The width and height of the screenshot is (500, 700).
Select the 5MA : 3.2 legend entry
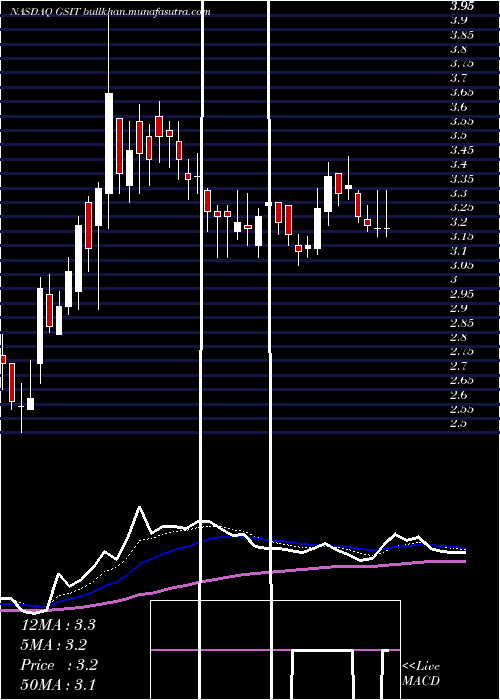[x=54, y=645]
